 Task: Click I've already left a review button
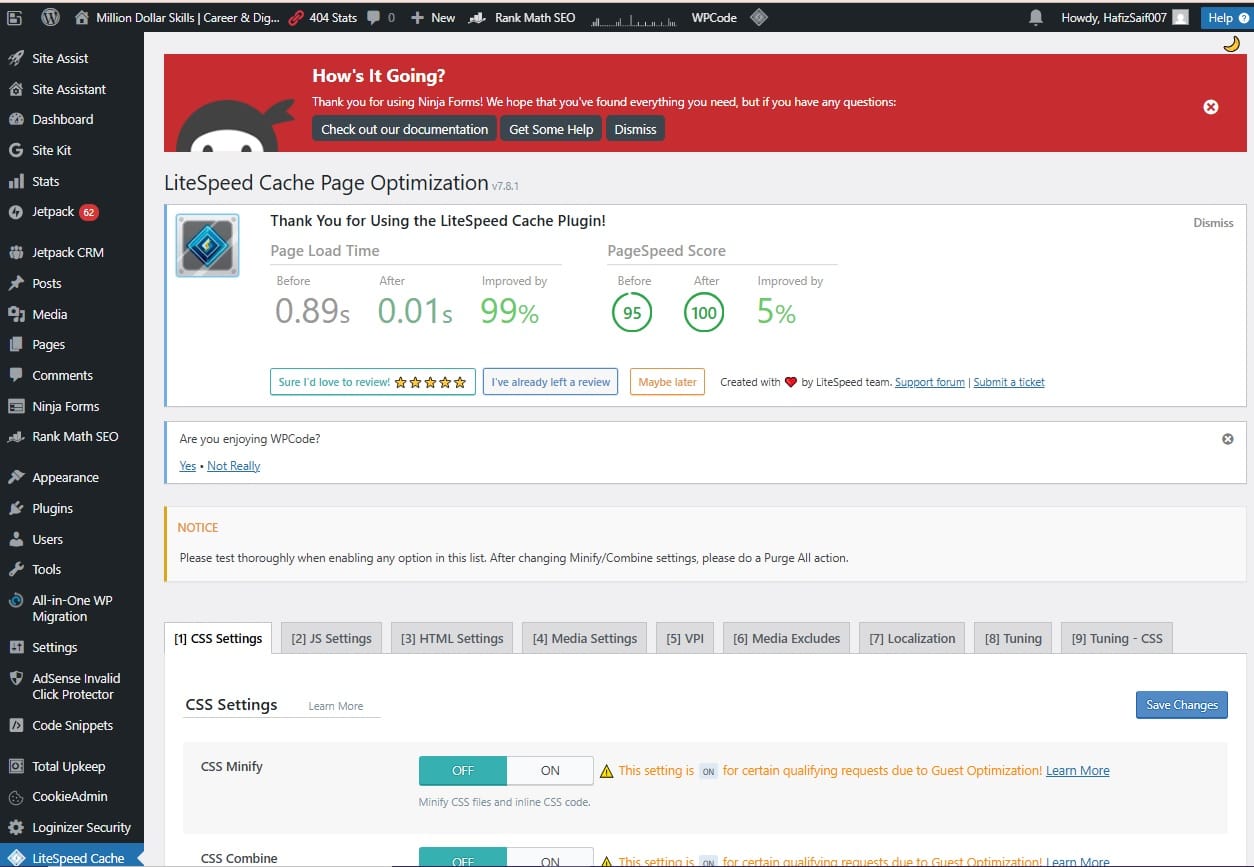pos(550,382)
